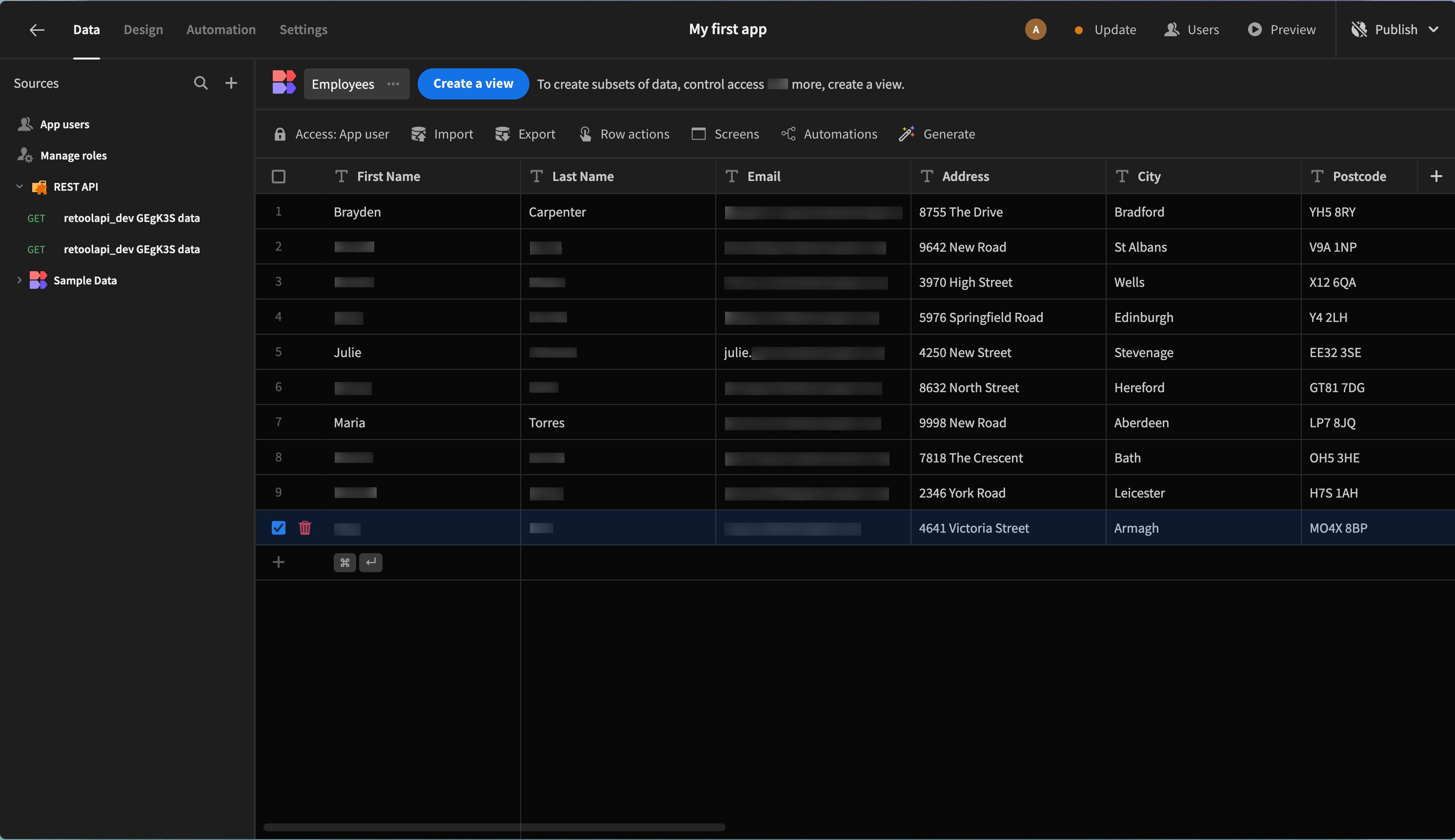The height and width of the screenshot is (840, 1455).
Task: Click the Torres last name cell
Action: pyautogui.click(x=618, y=423)
